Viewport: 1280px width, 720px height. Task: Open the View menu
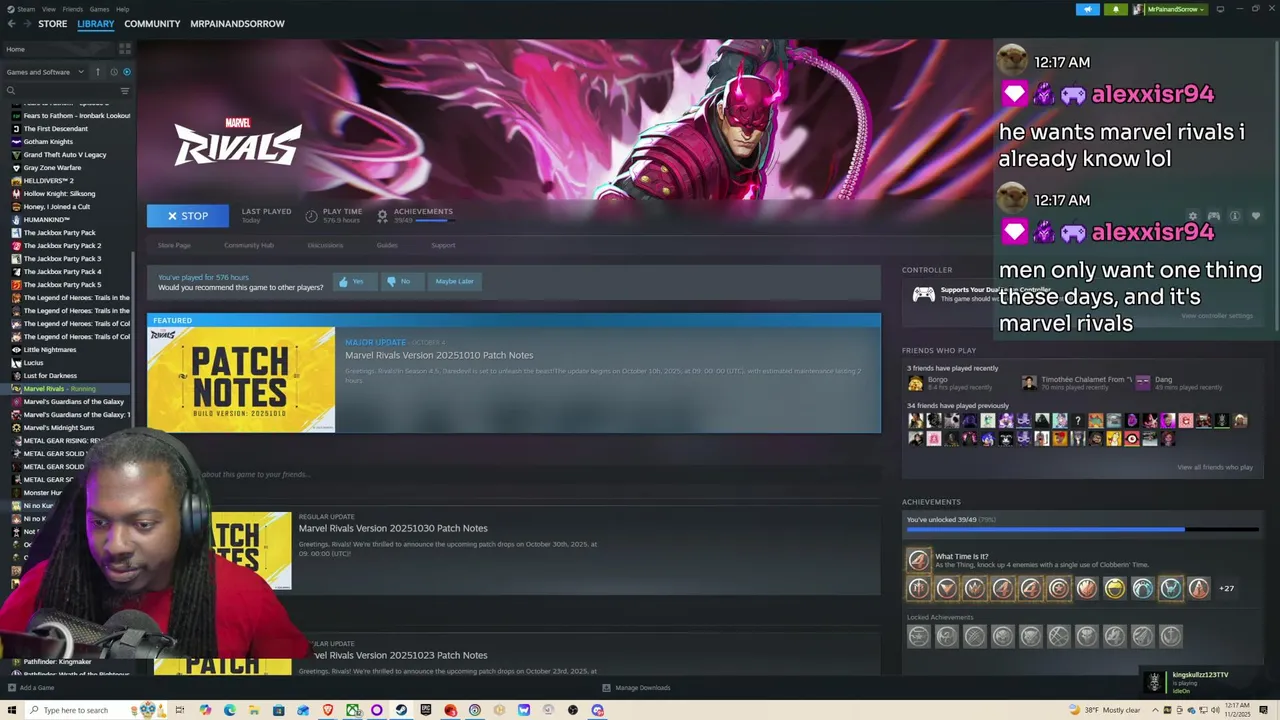pos(48,9)
